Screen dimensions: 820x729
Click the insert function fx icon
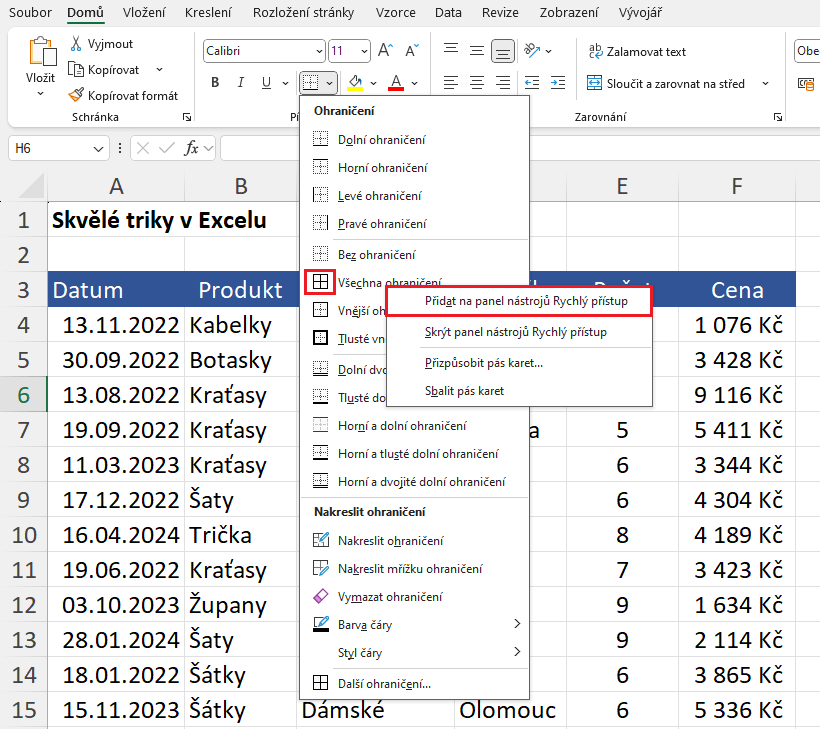[191, 148]
